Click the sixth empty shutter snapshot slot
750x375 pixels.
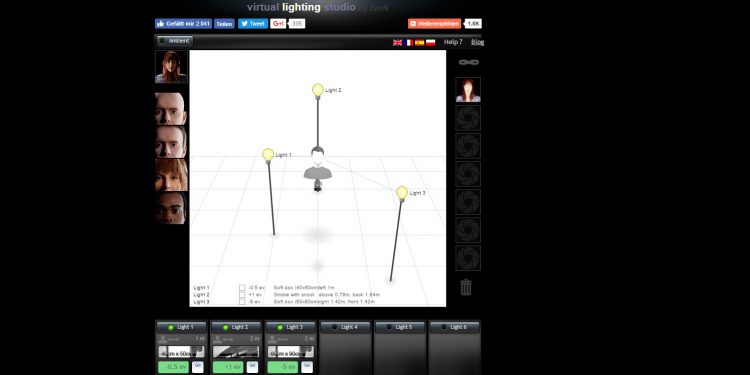pos(468,258)
